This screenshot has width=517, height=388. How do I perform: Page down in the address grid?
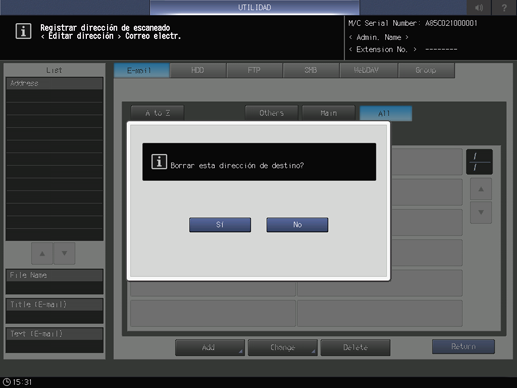(481, 212)
